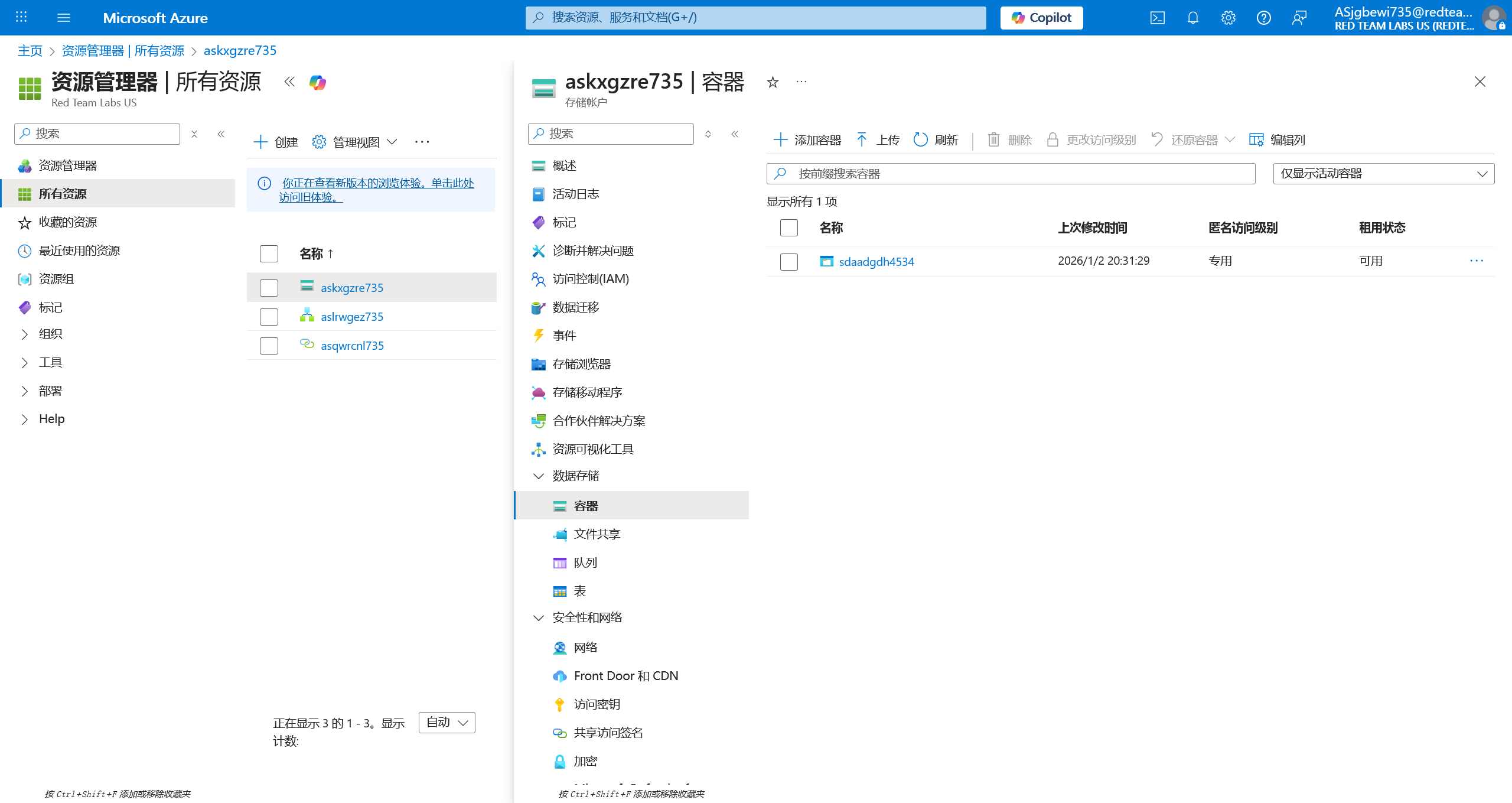Click 添加容器 button
Viewport: 1512px width, 803px height.
807,140
